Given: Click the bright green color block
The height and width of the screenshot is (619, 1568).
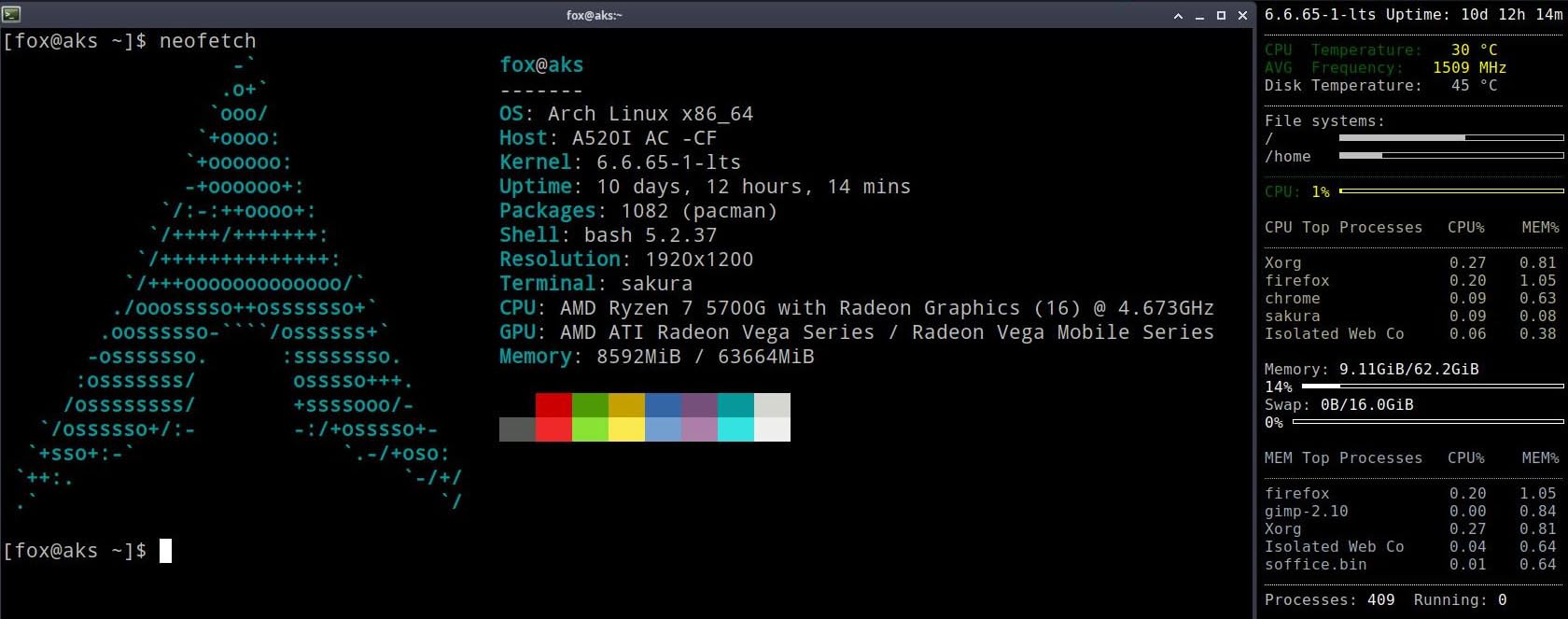Looking at the screenshot, I should pos(590,429).
